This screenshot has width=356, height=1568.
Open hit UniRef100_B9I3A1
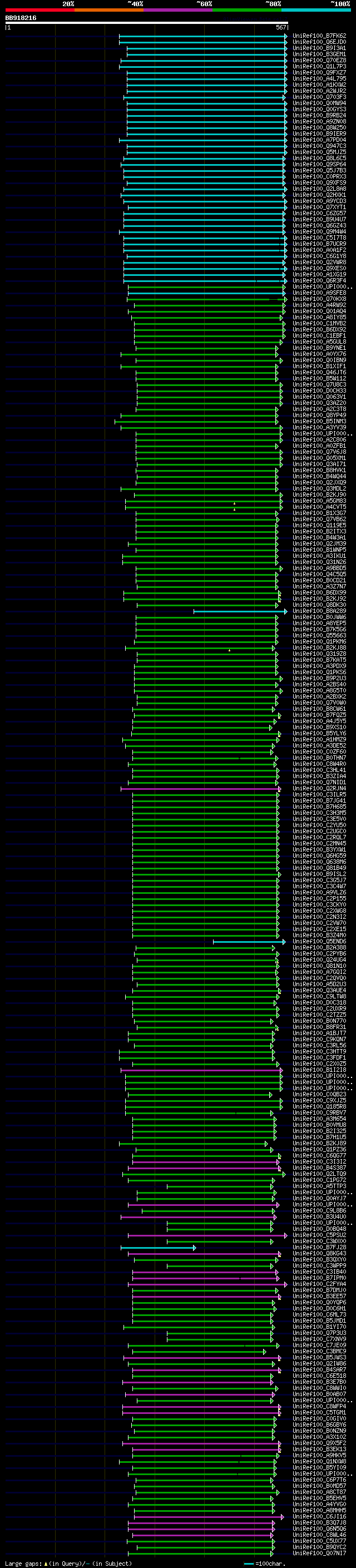[319, 48]
